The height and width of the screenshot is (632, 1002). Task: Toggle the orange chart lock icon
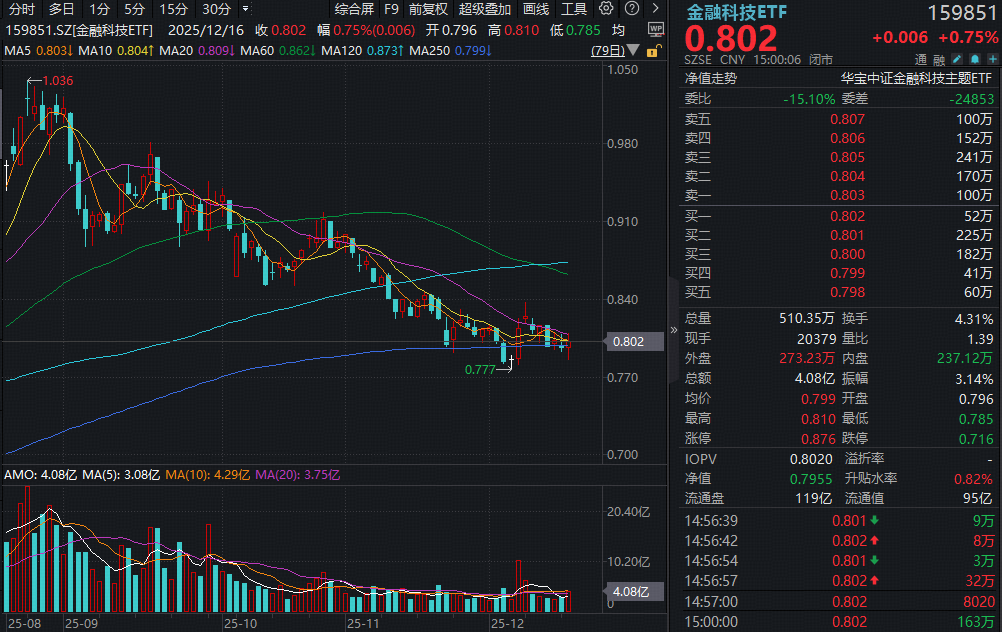click(652, 50)
